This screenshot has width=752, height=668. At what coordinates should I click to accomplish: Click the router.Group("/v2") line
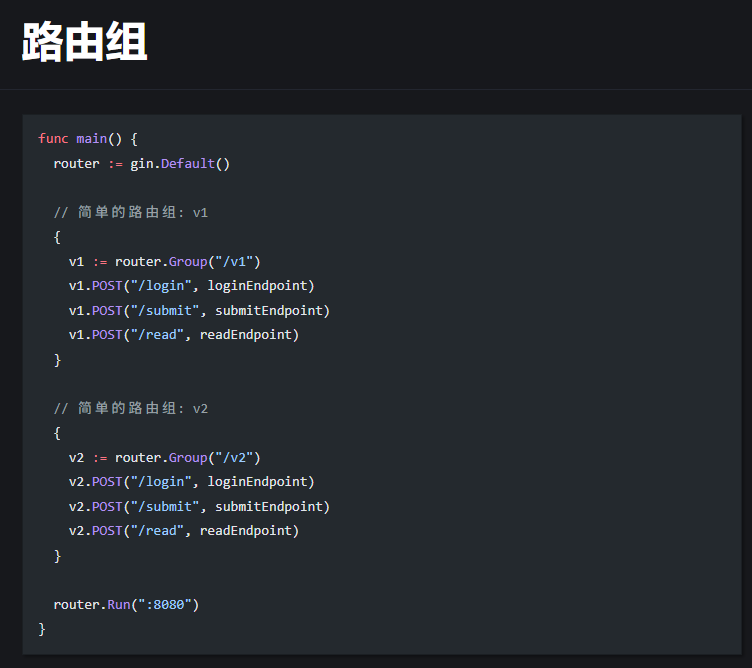165,457
